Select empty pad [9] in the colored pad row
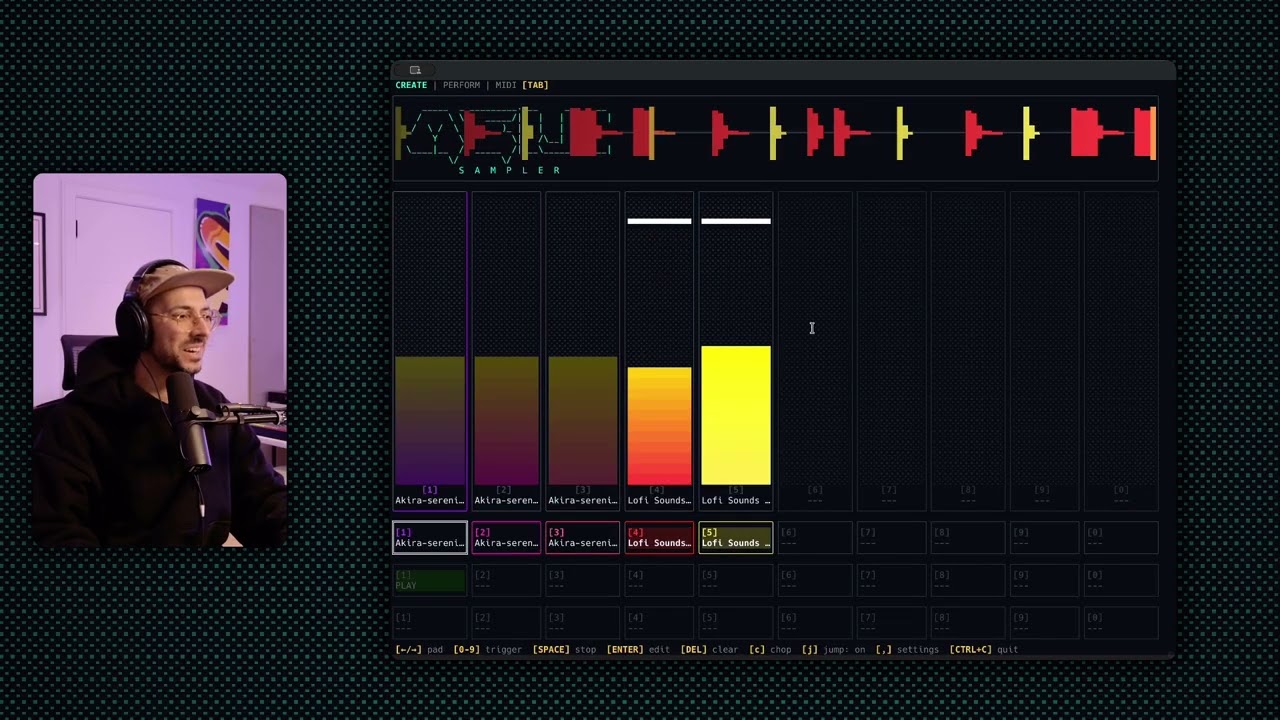The height and width of the screenshot is (720, 1280). [1044, 537]
